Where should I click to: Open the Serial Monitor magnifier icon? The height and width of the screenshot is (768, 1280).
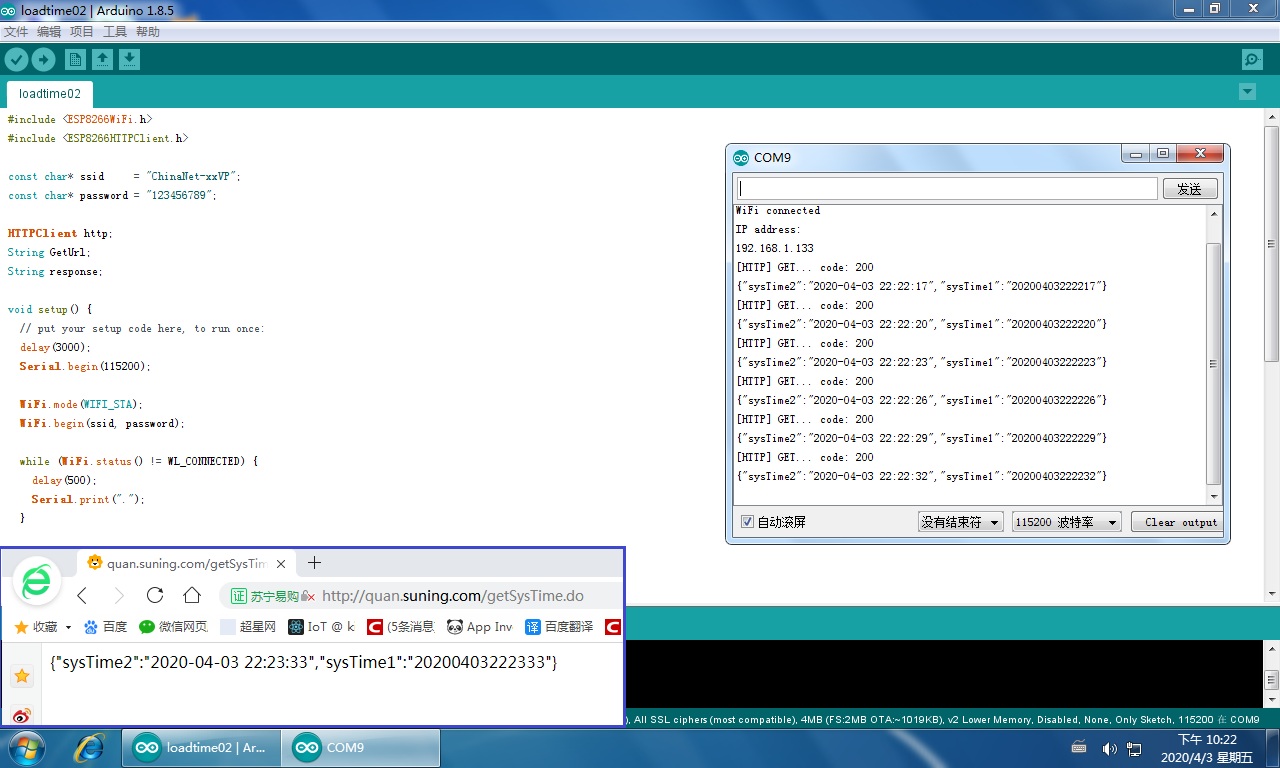pos(1252,59)
